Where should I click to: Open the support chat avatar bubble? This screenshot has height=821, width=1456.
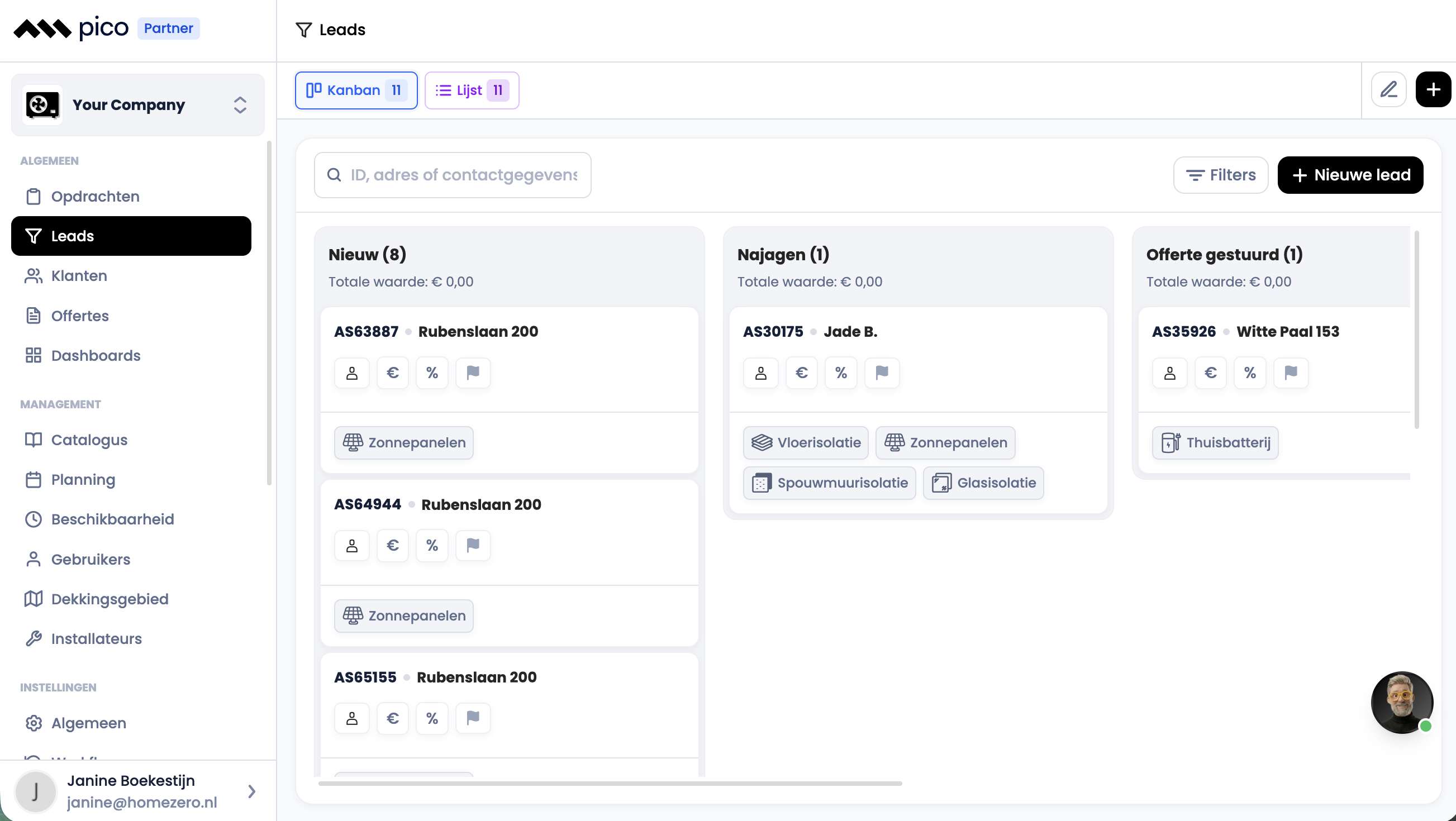[1402, 703]
